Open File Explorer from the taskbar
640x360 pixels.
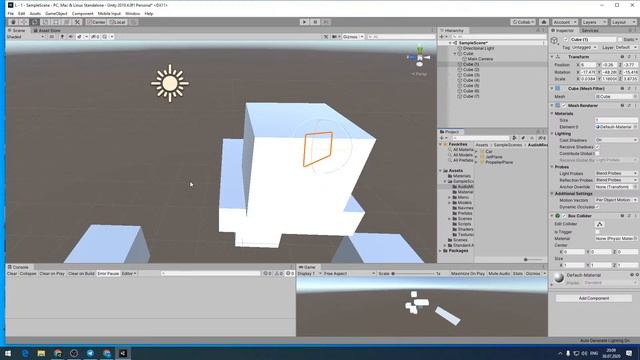41,353
